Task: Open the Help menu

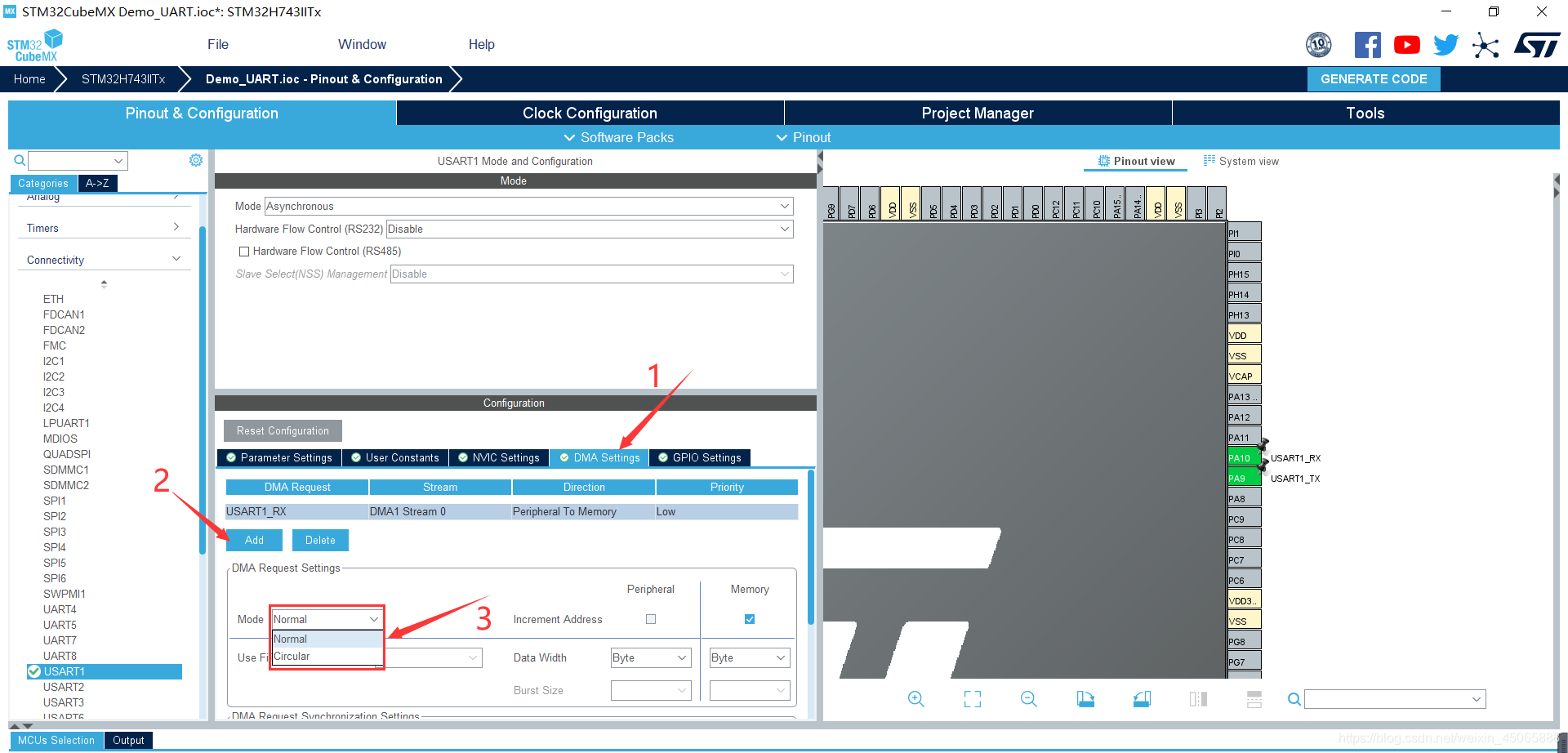Action: coord(481,45)
